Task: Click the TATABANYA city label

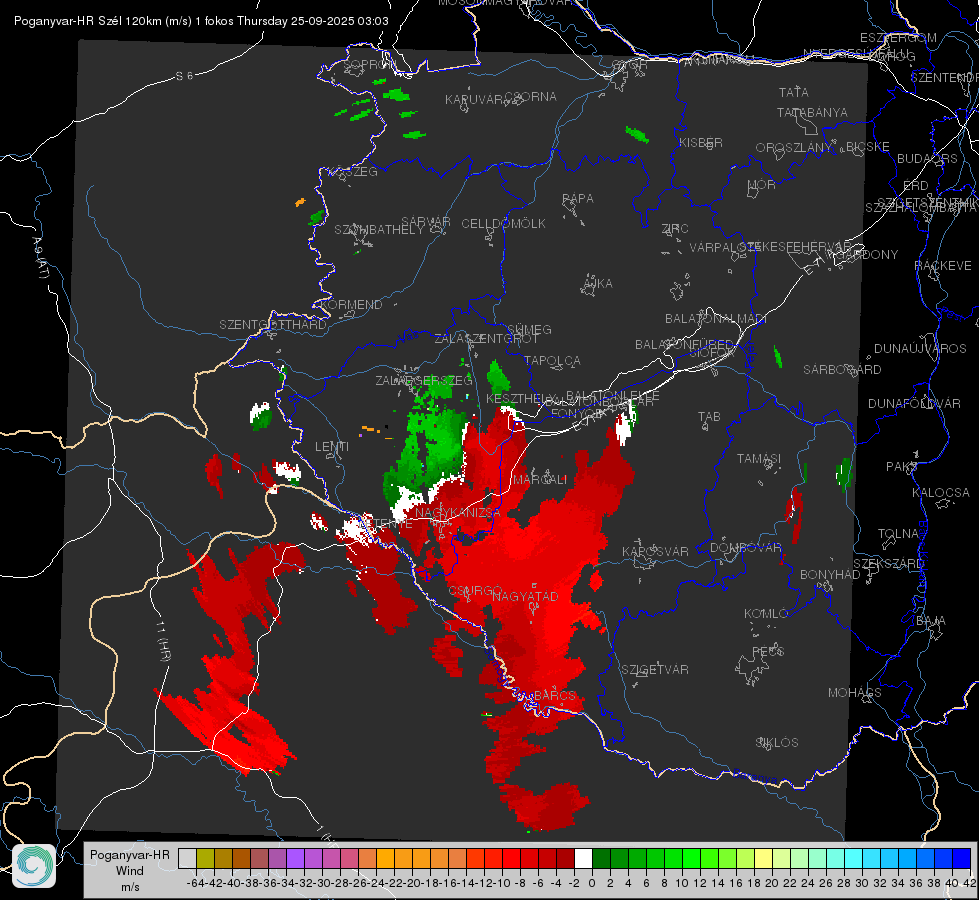Action: pos(812,113)
